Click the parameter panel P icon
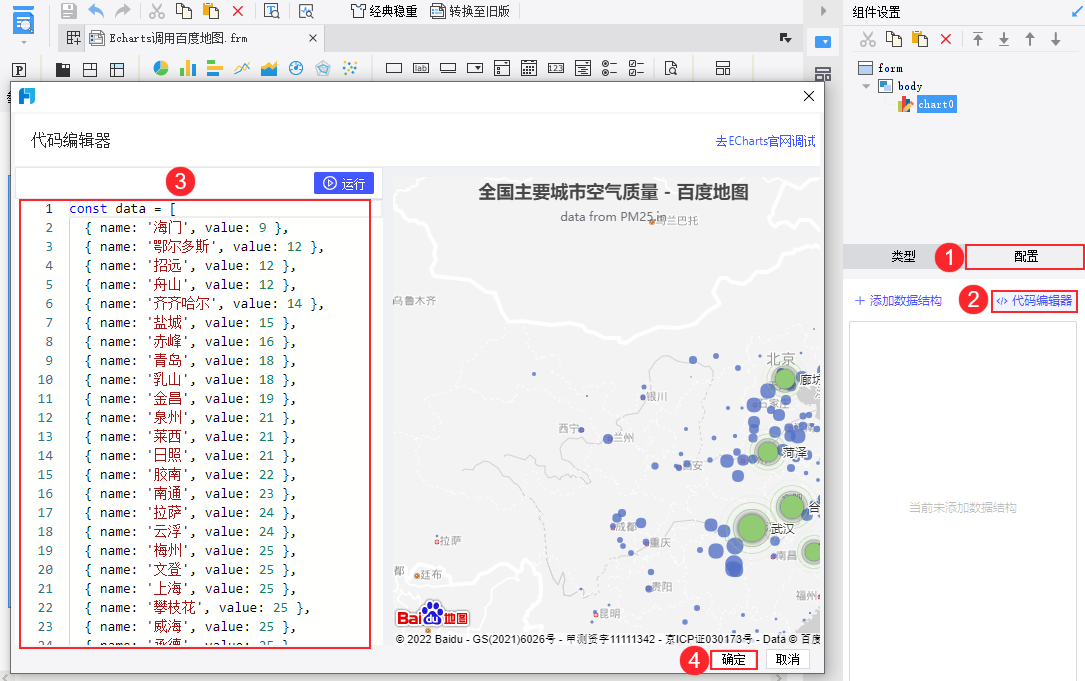This screenshot has width=1085, height=681. click(19, 69)
